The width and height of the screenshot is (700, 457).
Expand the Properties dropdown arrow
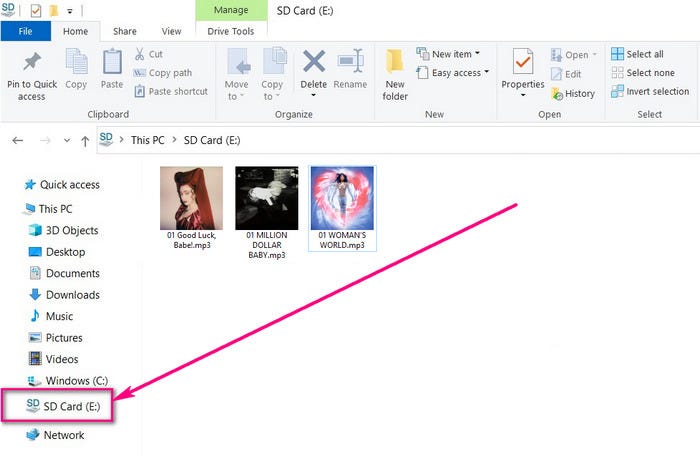coord(523,95)
